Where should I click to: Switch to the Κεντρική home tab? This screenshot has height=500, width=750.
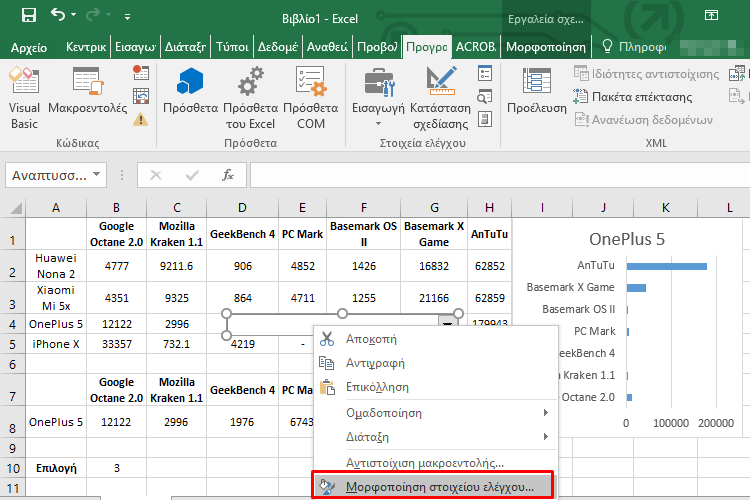click(x=86, y=47)
